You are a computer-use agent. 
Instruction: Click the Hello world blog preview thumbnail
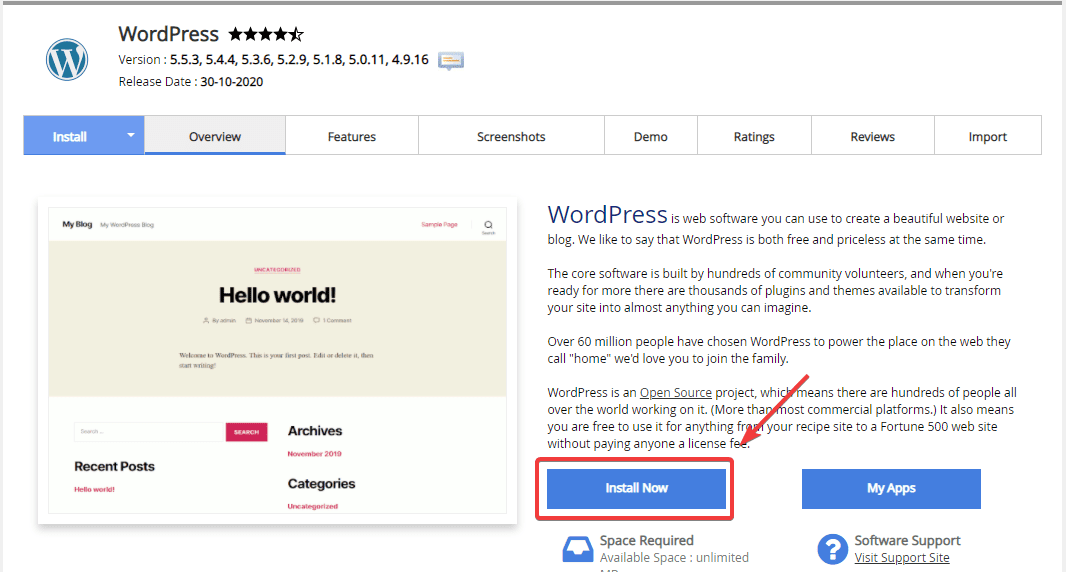(277, 365)
